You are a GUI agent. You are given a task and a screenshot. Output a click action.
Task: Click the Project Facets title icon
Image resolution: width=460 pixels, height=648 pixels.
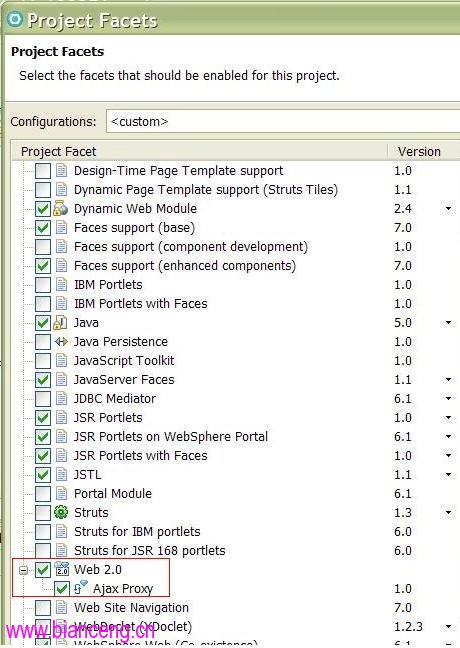tap(15, 19)
